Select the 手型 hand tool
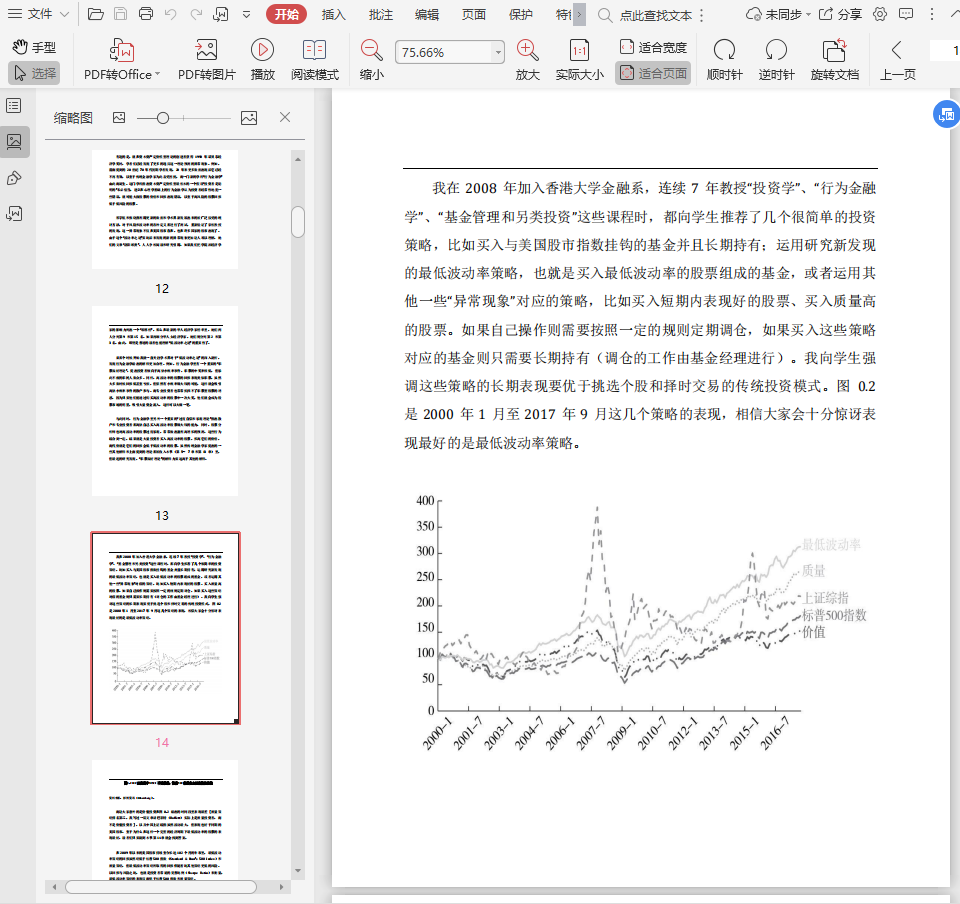The image size is (960, 904). pos(34,47)
